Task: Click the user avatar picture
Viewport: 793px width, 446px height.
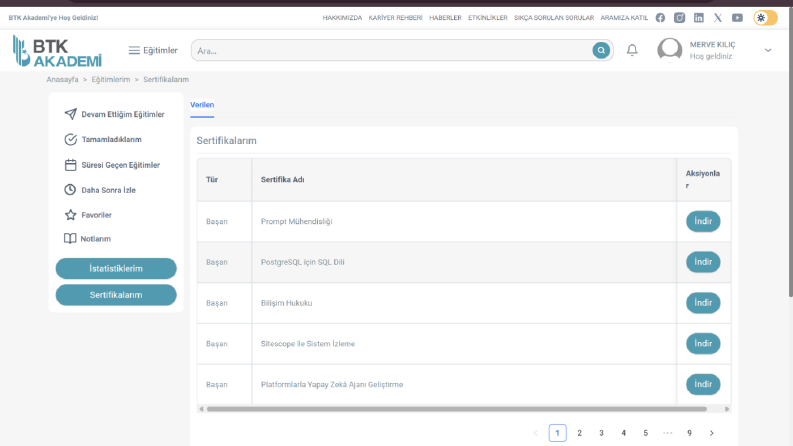Action: (670, 50)
